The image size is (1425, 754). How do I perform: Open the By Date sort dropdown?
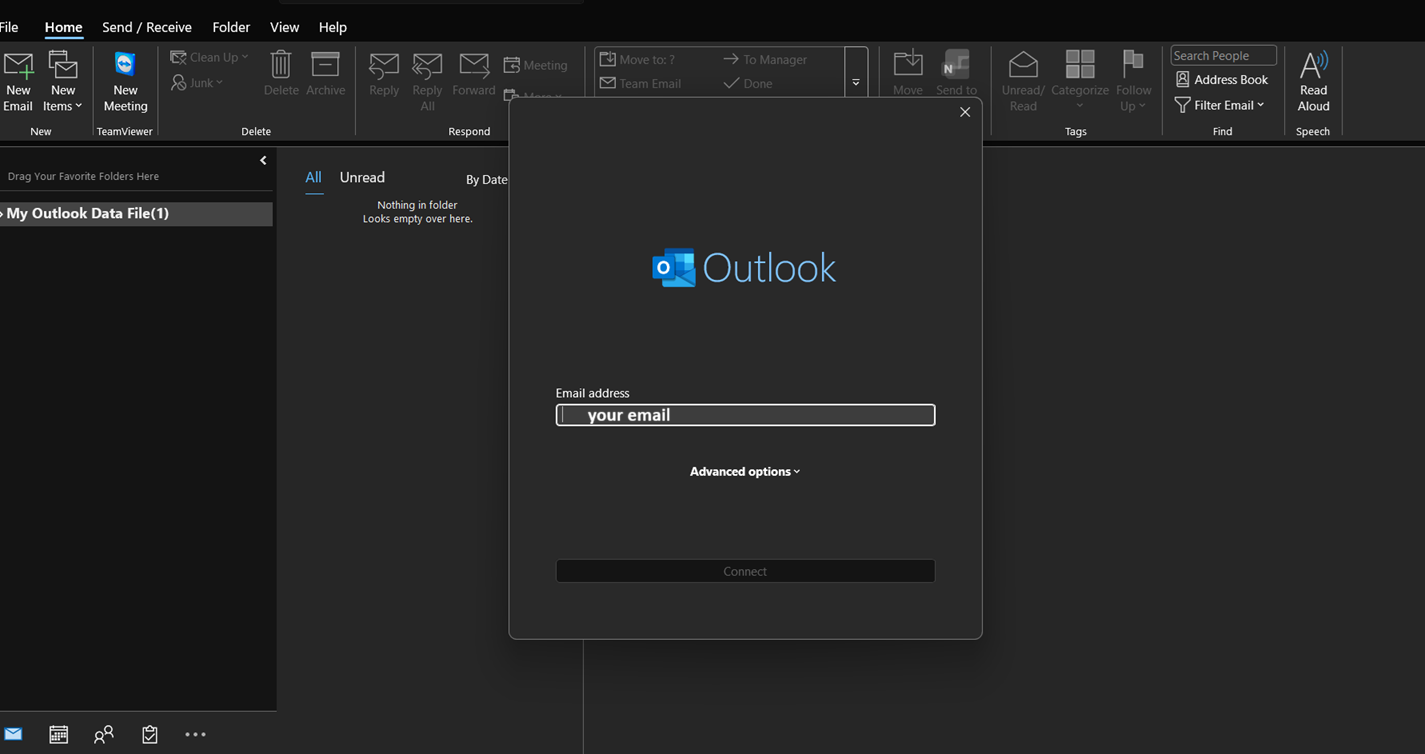[487, 180]
